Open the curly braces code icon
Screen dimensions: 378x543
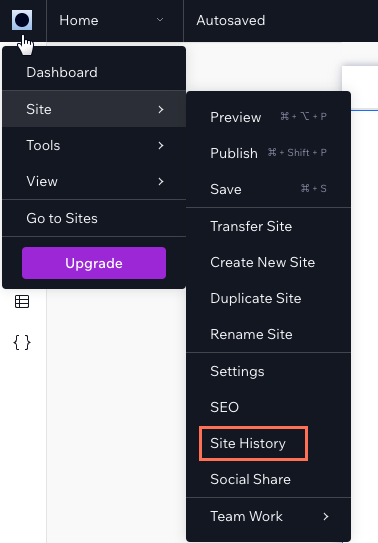(22, 342)
